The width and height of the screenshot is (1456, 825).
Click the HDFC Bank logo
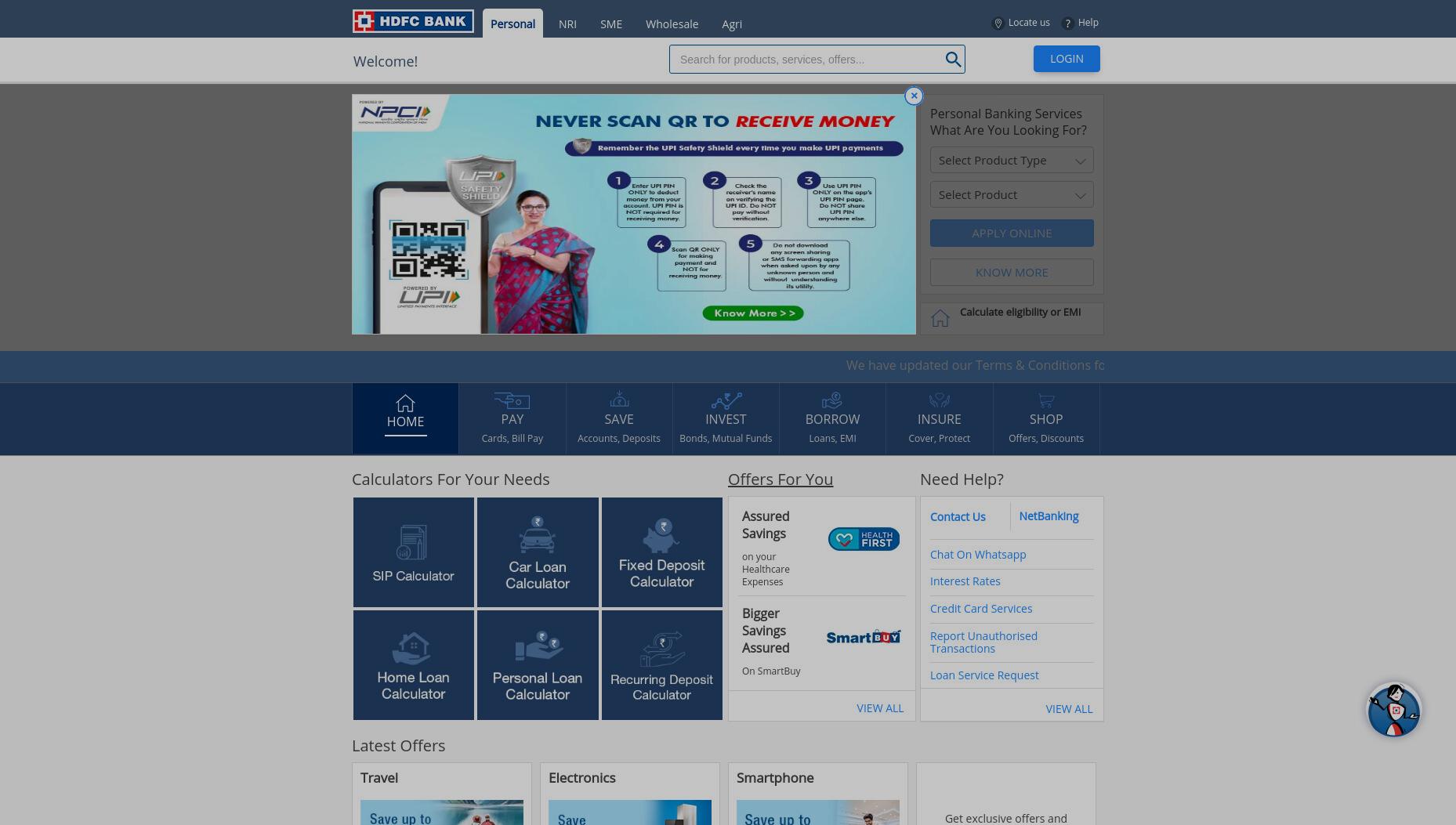(413, 21)
